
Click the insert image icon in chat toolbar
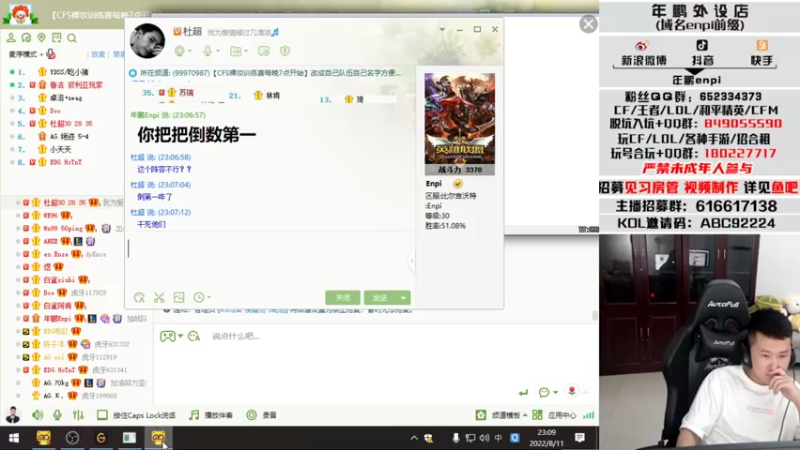[179, 297]
